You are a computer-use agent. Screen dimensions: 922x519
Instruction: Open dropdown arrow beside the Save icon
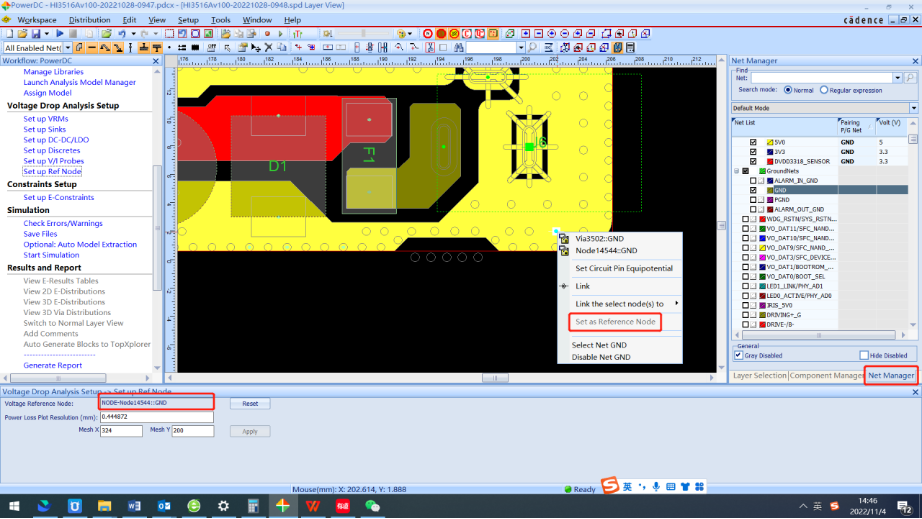(46, 34)
